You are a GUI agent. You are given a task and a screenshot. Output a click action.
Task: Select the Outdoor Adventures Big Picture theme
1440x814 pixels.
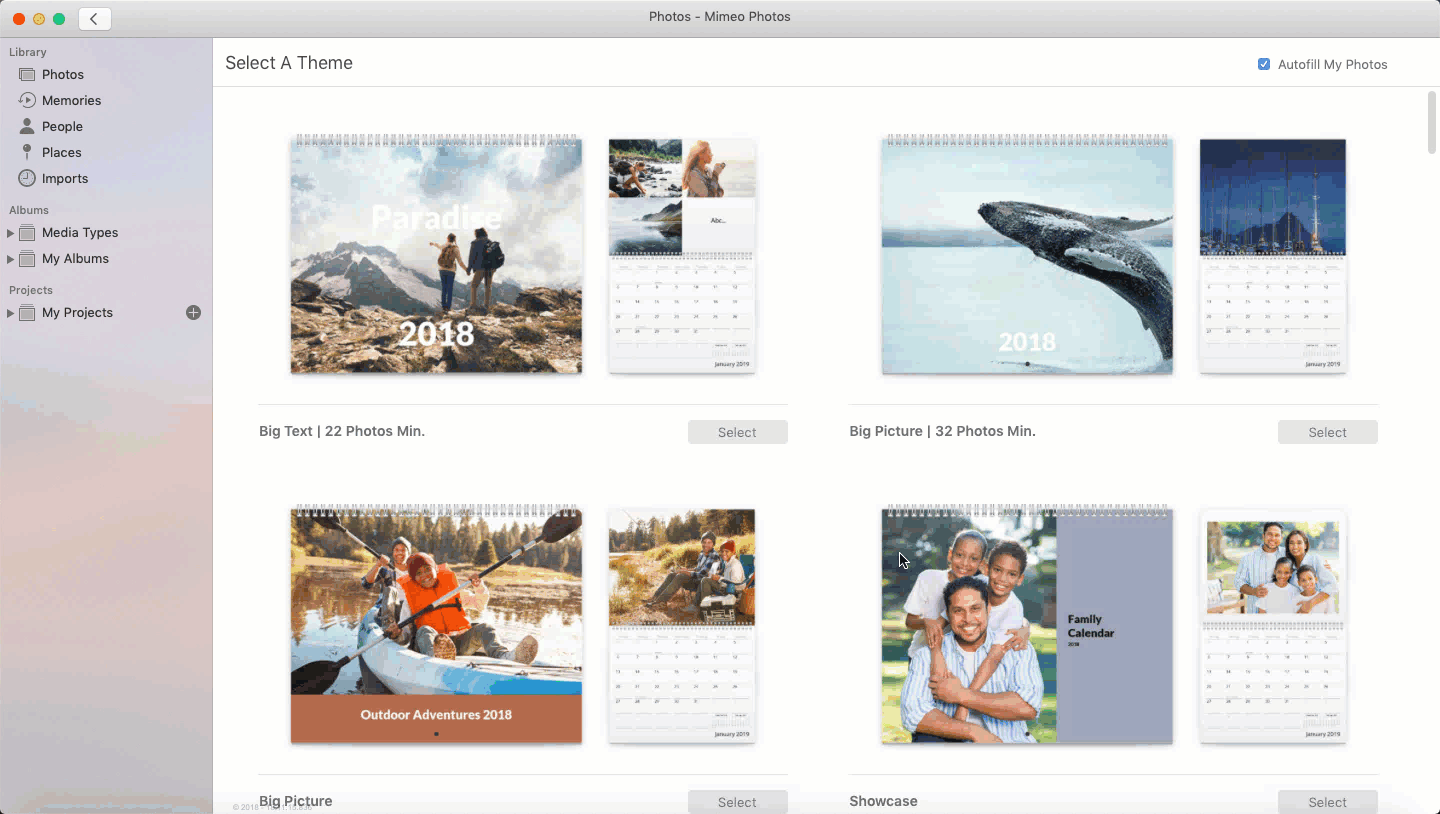coord(738,802)
